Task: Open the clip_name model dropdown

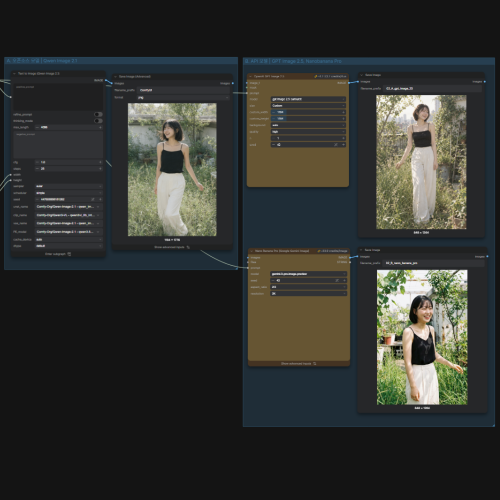Action: click(69, 215)
